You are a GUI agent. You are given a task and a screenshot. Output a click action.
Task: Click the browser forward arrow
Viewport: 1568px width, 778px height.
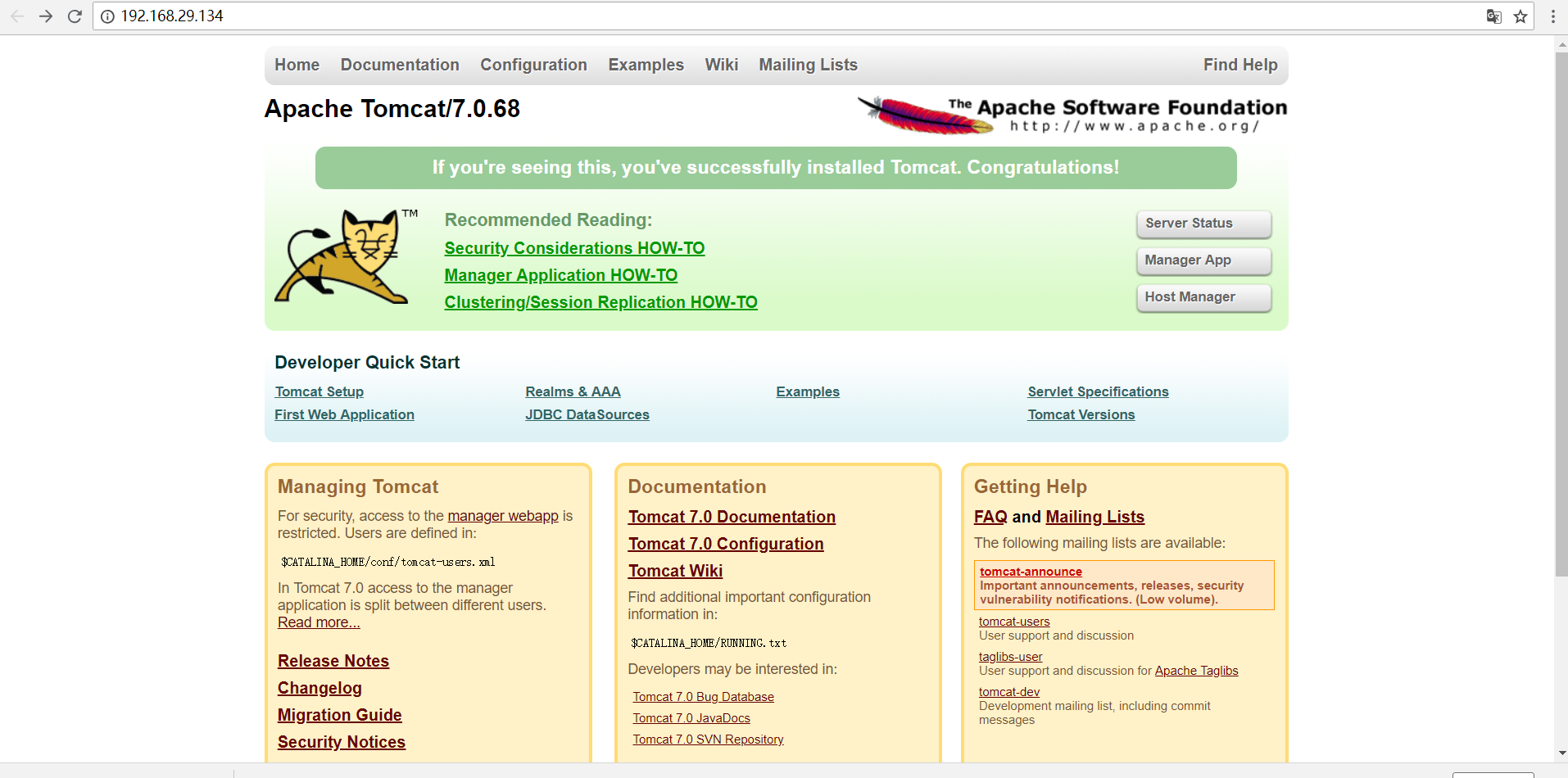(46, 16)
